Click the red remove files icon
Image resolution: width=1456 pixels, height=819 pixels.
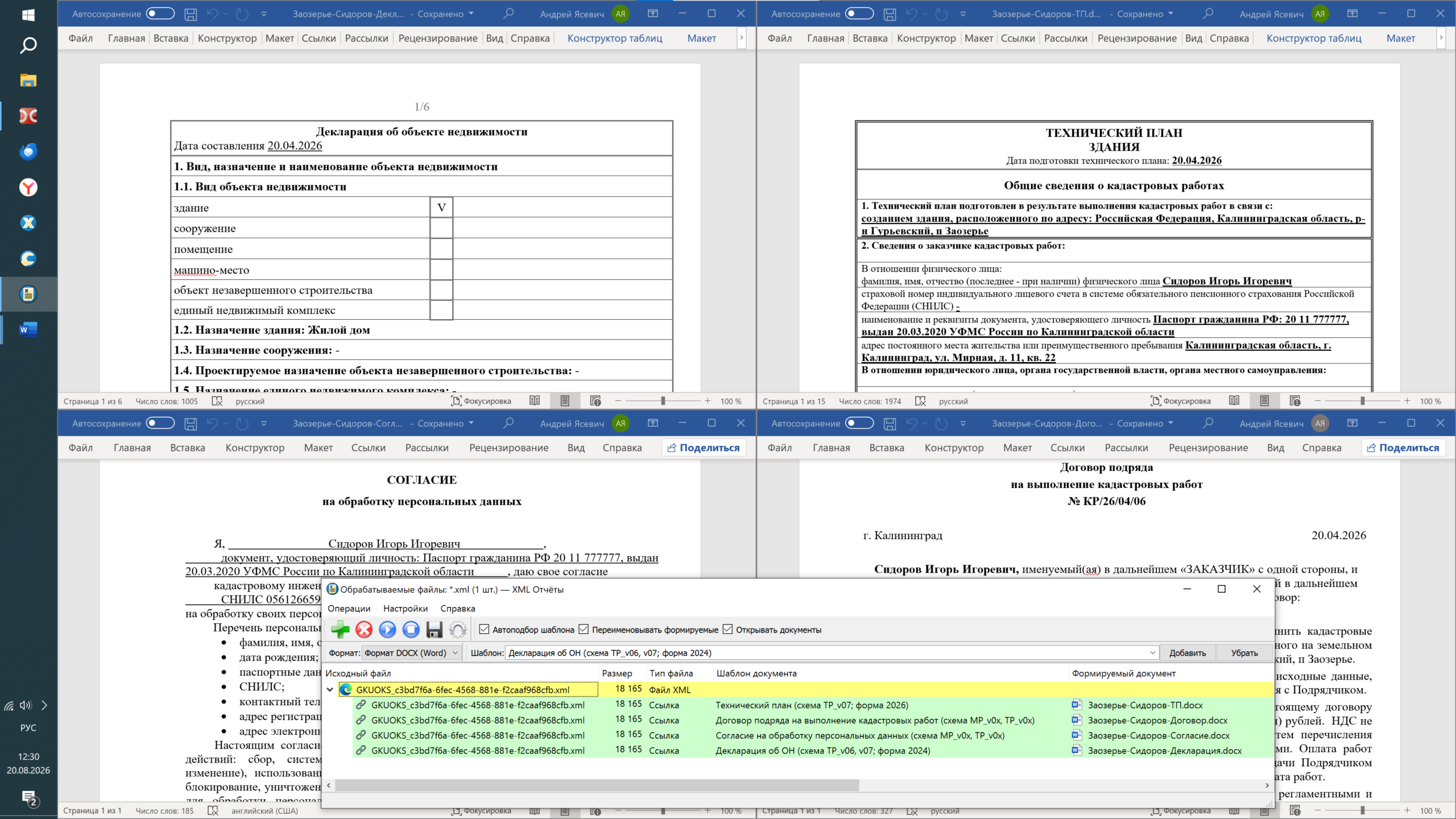(364, 629)
